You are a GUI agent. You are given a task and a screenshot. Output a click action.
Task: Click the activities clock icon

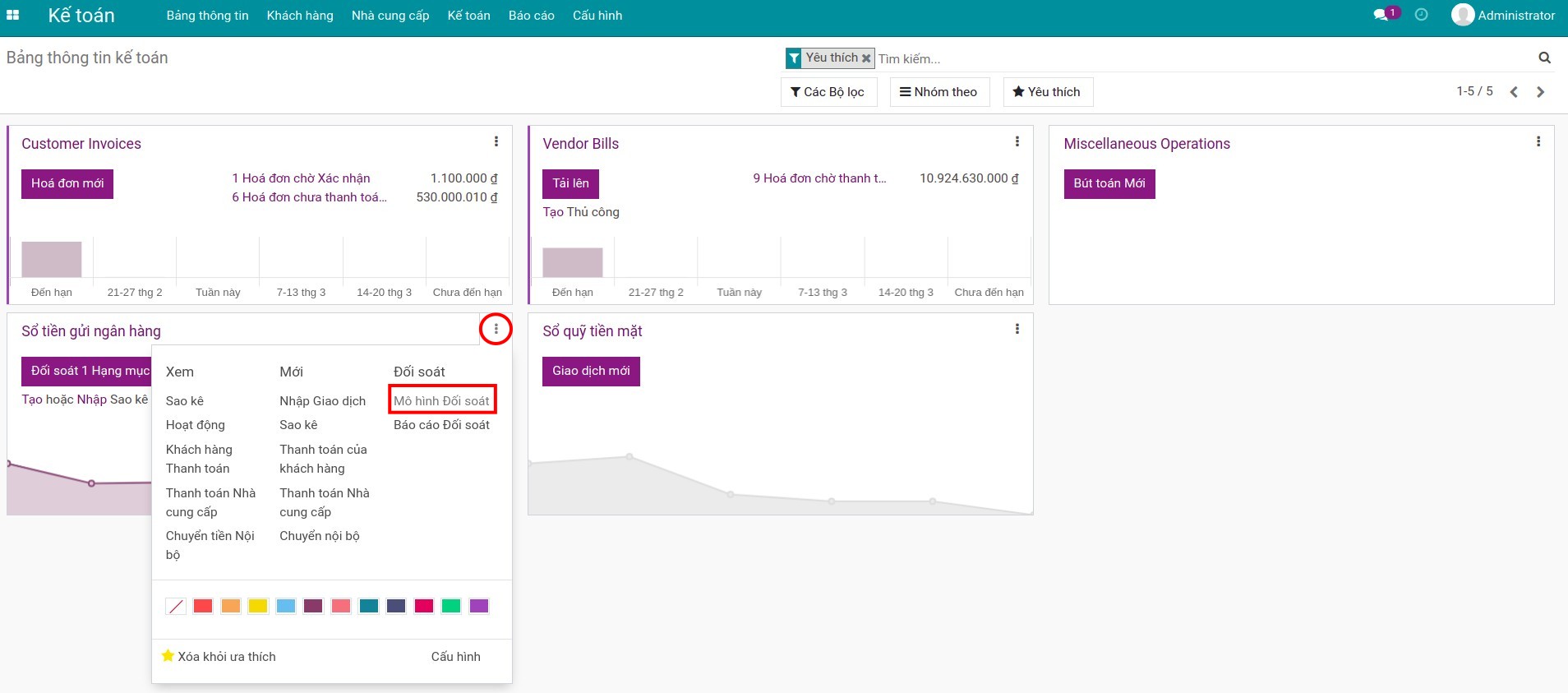coord(1421,15)
